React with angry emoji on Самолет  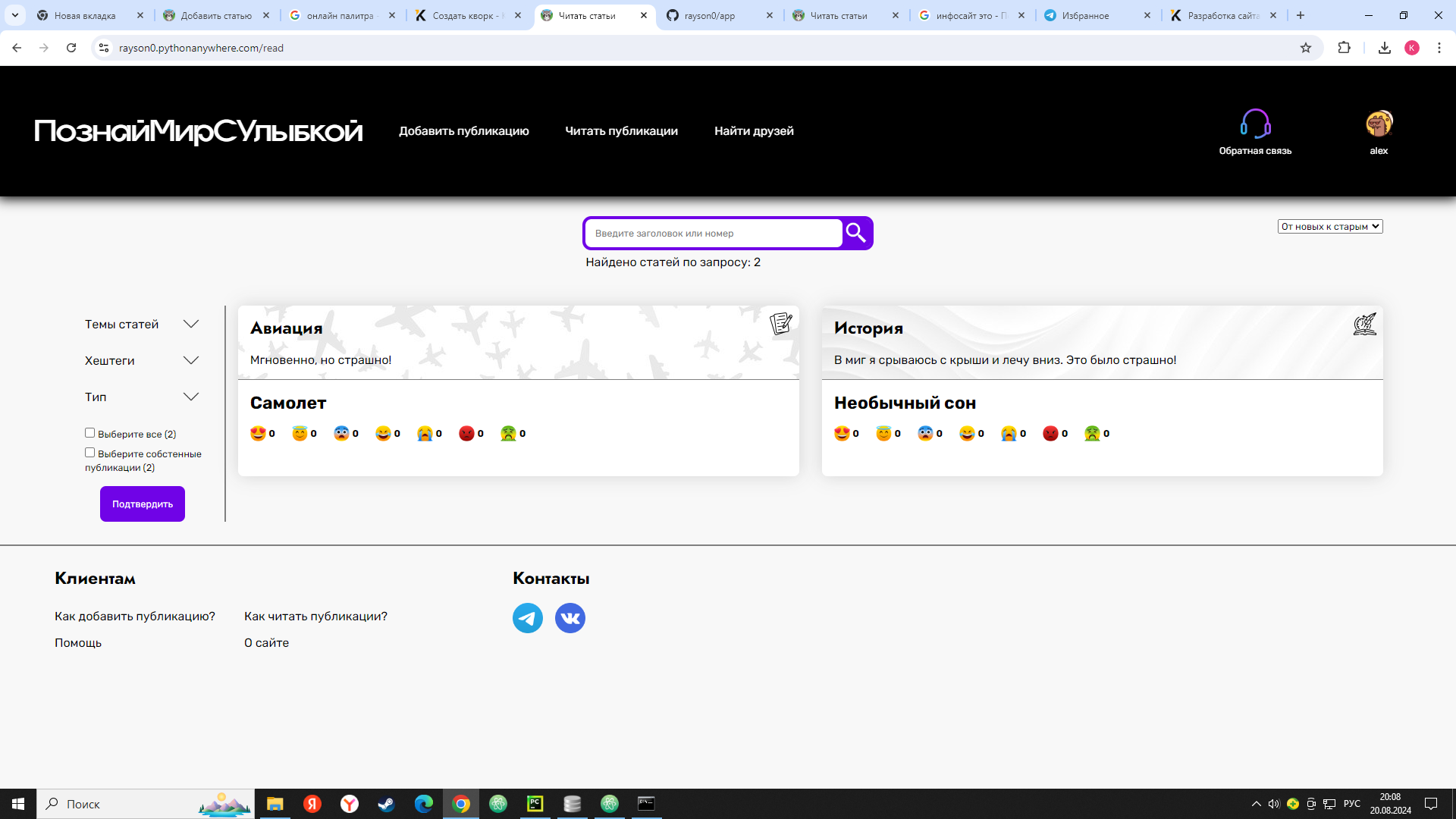point(466,433)
